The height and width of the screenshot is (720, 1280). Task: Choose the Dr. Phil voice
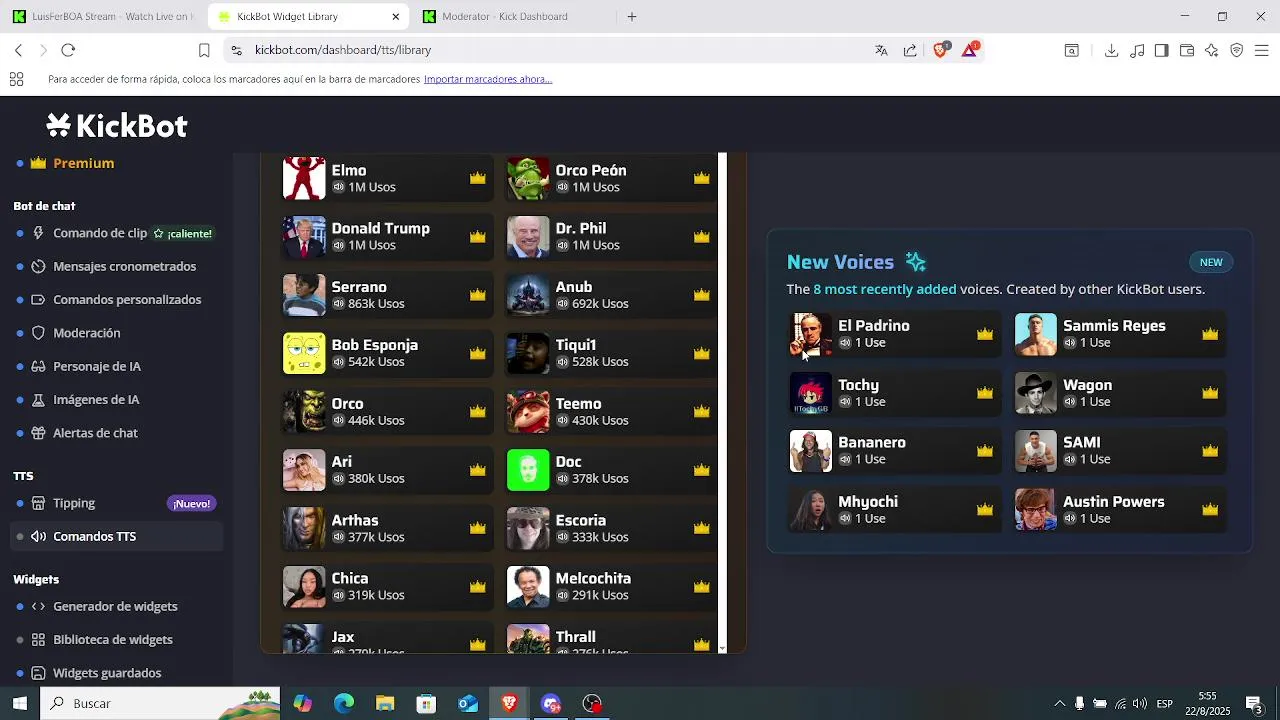[x=610, y=237]
